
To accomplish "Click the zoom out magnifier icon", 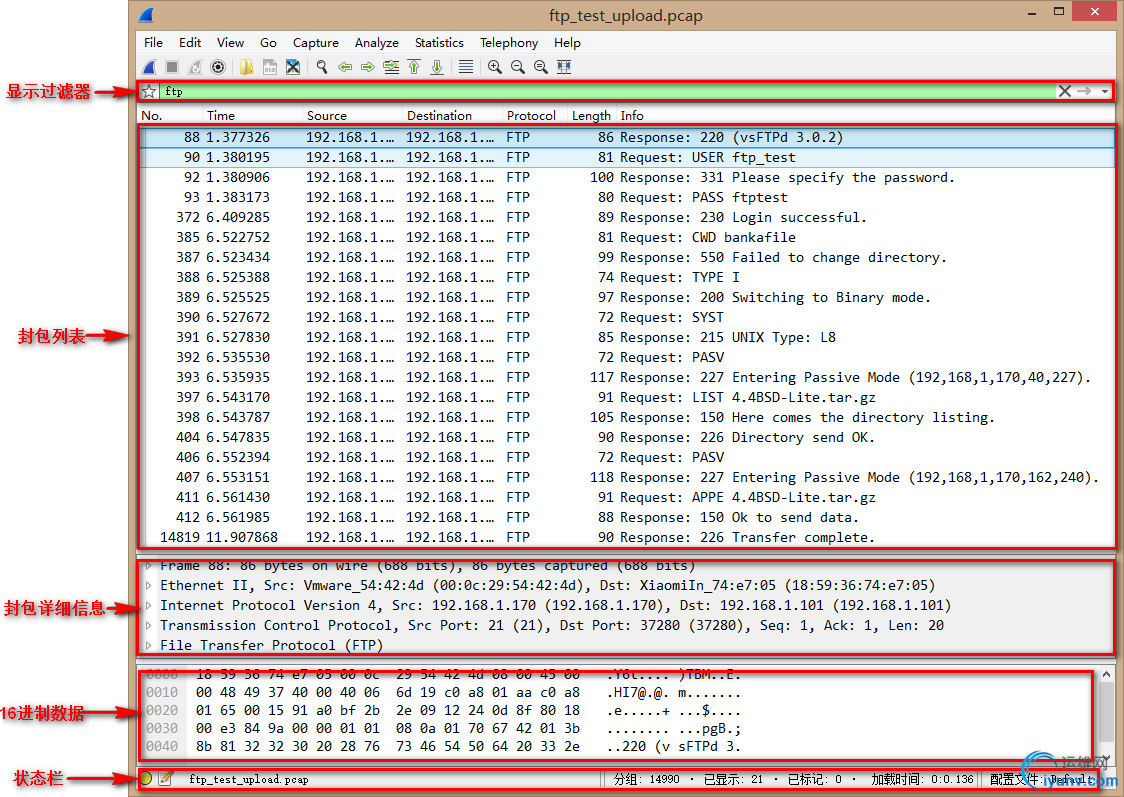I will coord(518,67).
